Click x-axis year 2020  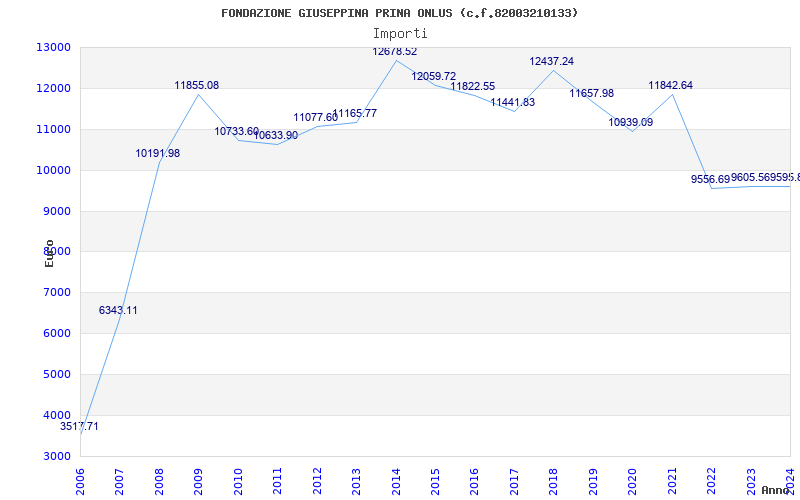point(633,481)
